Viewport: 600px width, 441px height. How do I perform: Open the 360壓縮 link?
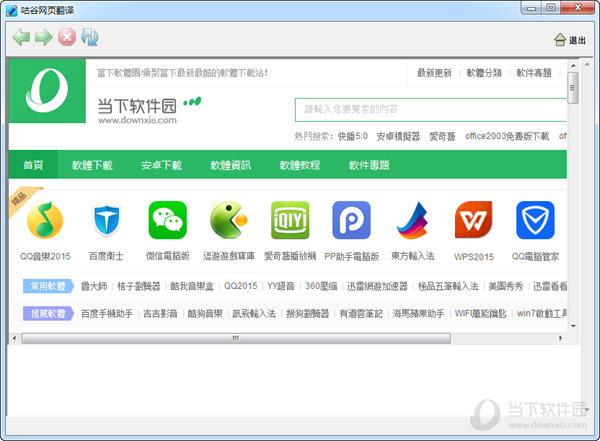tap(321, 286)
